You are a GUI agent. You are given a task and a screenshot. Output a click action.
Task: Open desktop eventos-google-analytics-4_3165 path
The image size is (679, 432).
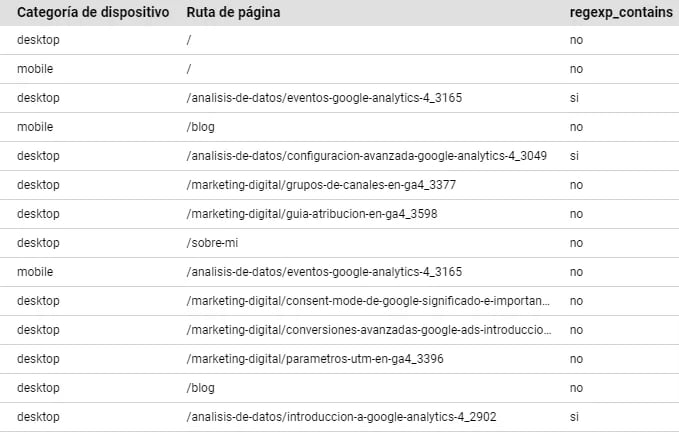[x=324, y=98]
